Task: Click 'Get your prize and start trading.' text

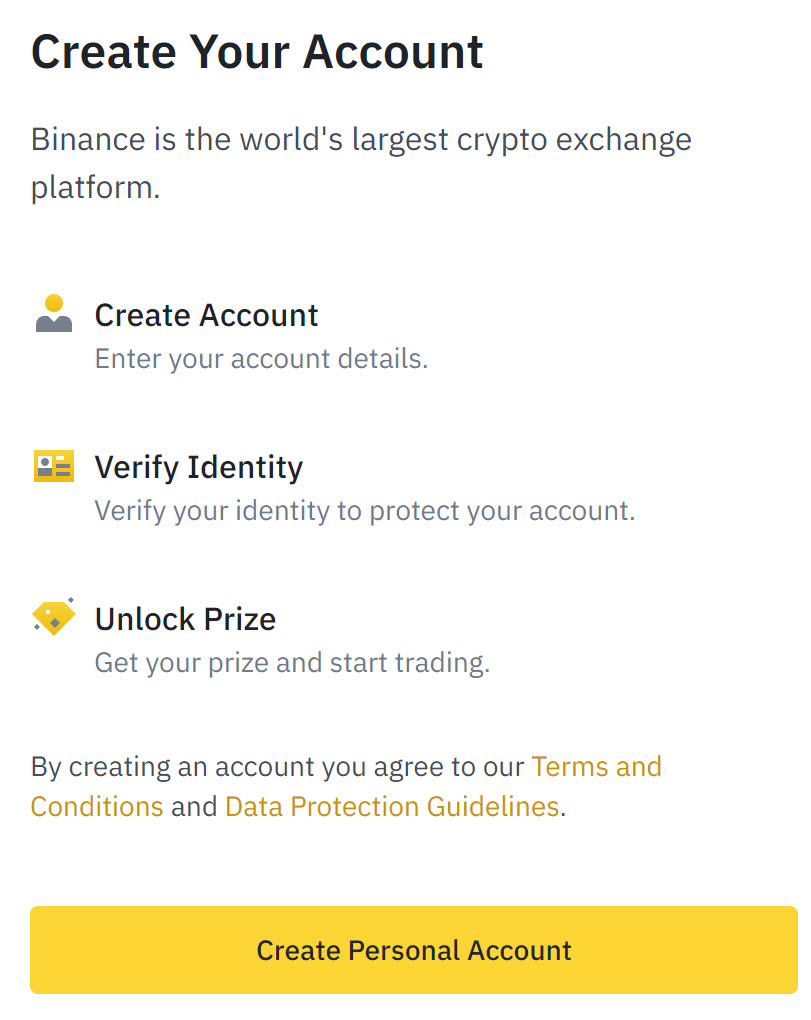Action: point(292,663)
